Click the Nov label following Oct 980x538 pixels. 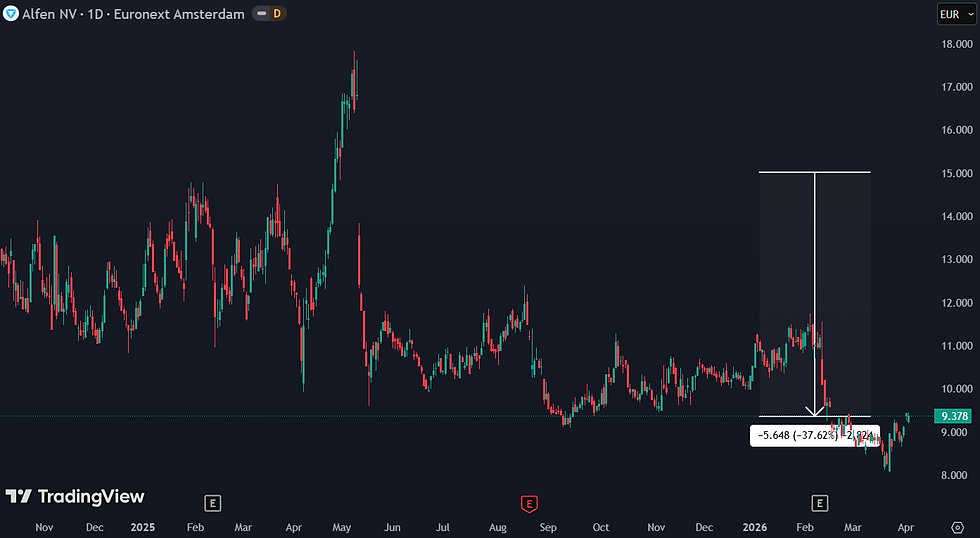pos(656,527)
